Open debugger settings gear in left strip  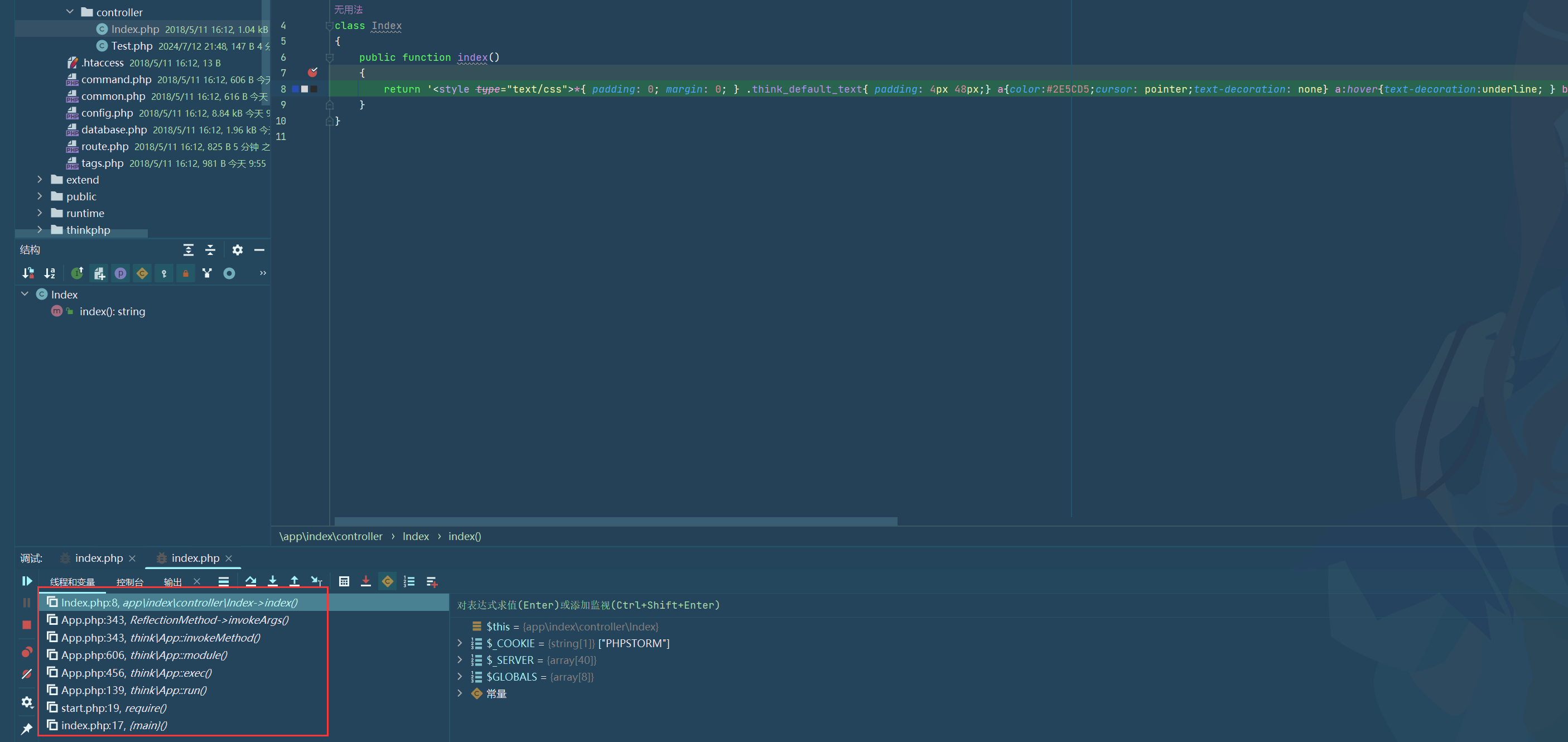pos(27,702)
